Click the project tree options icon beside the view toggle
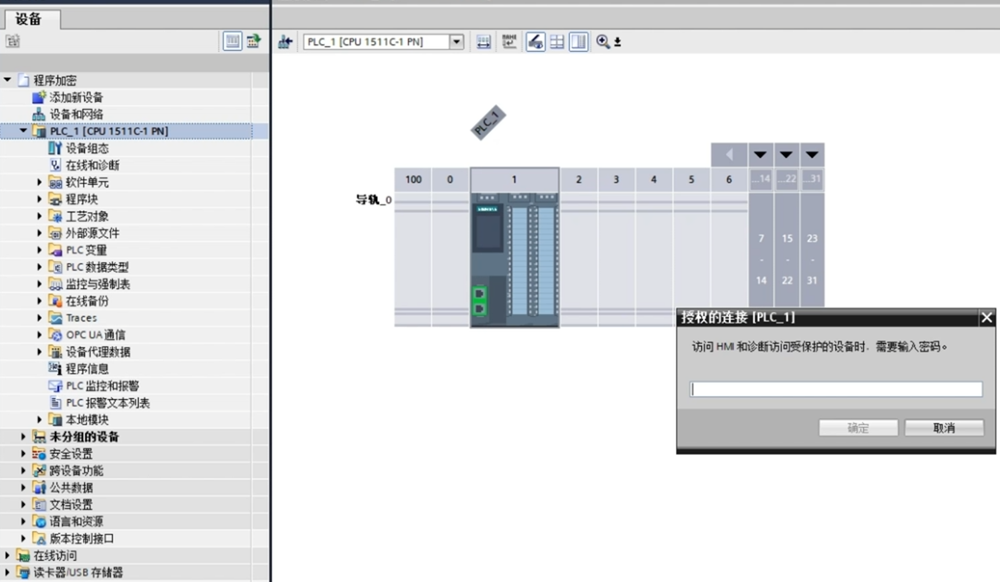 coord(253,41)
